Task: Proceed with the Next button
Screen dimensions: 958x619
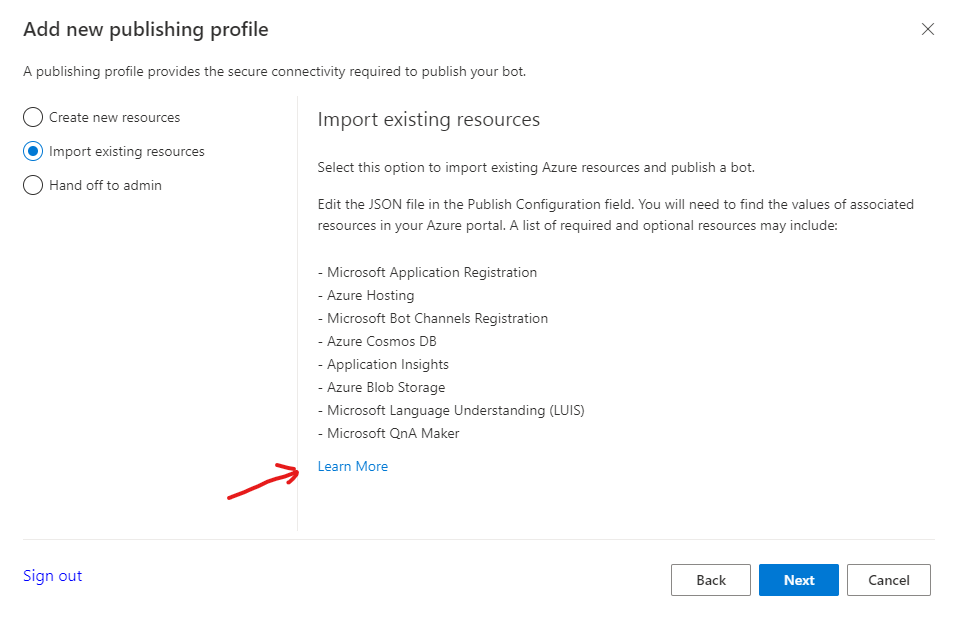Action: (x=799, y=580)
